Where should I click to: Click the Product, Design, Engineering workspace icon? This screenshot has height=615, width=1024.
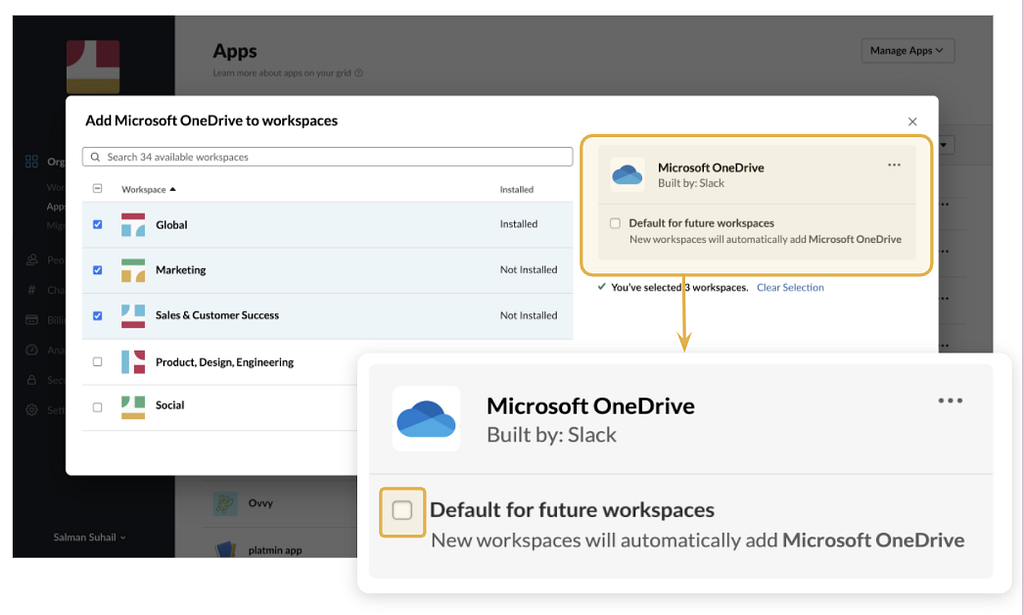(133, 362)
